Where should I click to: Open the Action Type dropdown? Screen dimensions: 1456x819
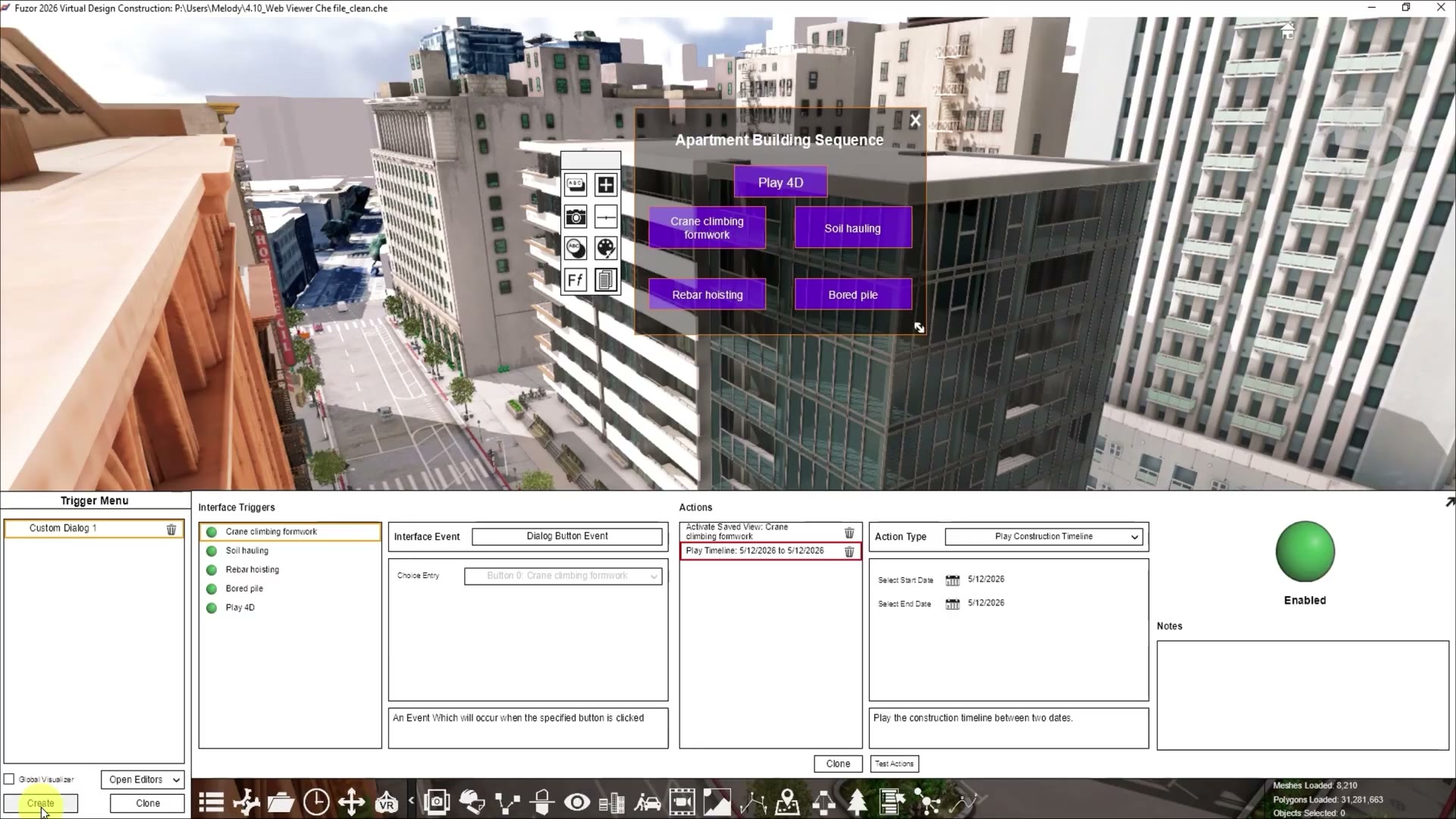point(1043,537)
